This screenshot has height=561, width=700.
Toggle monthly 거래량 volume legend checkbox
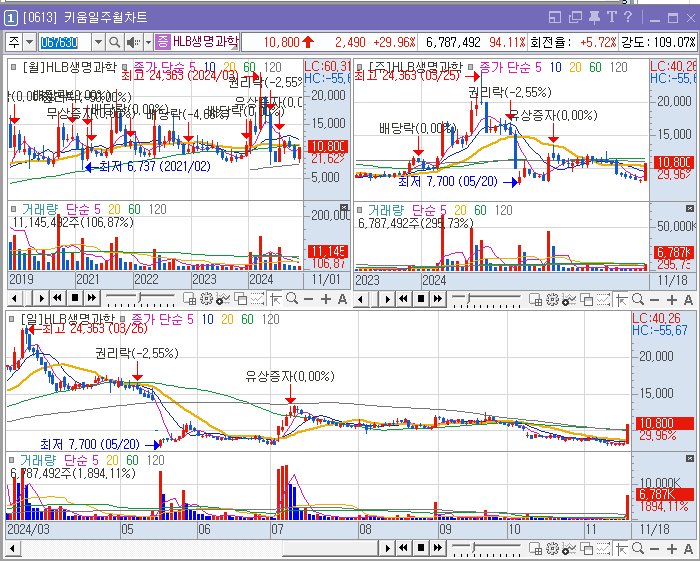point(14,209)
